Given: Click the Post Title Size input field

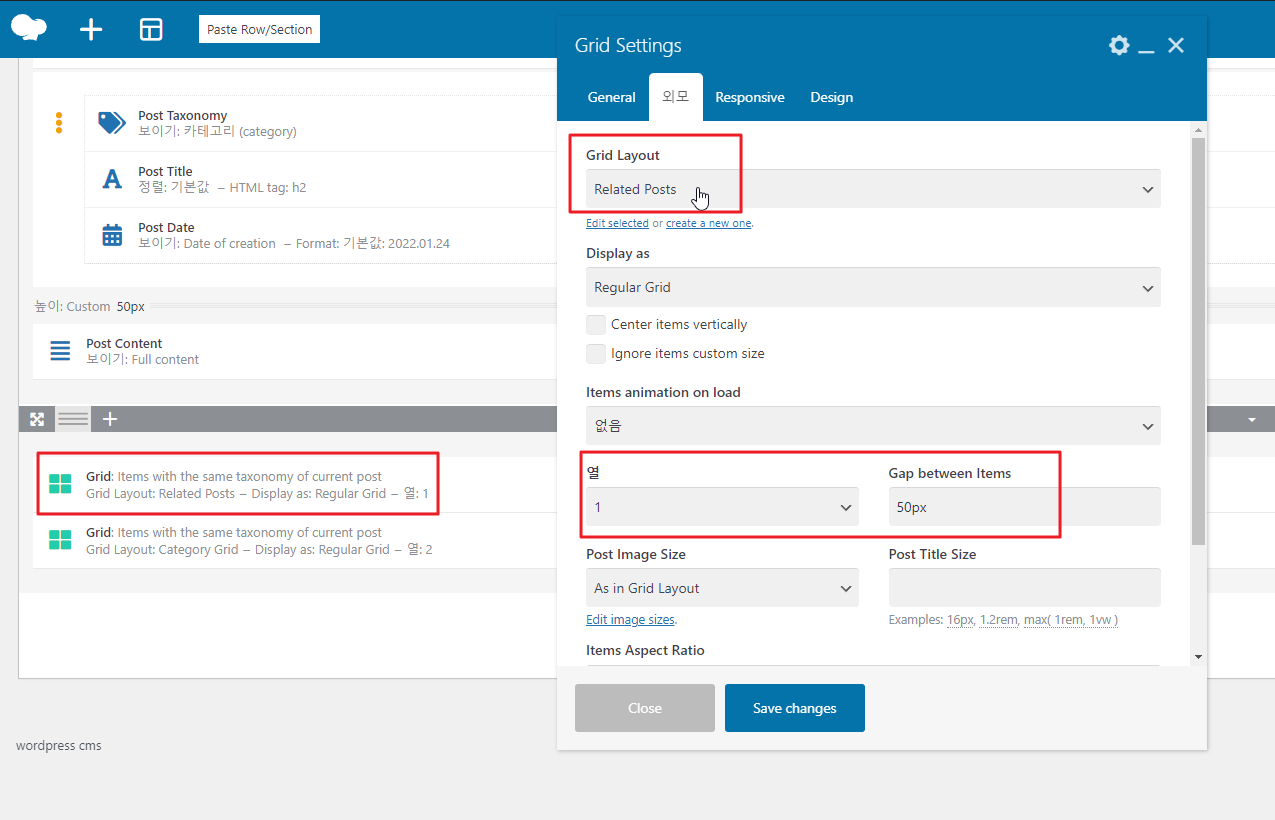Looking at the screenshot, I should [1024, 588].
